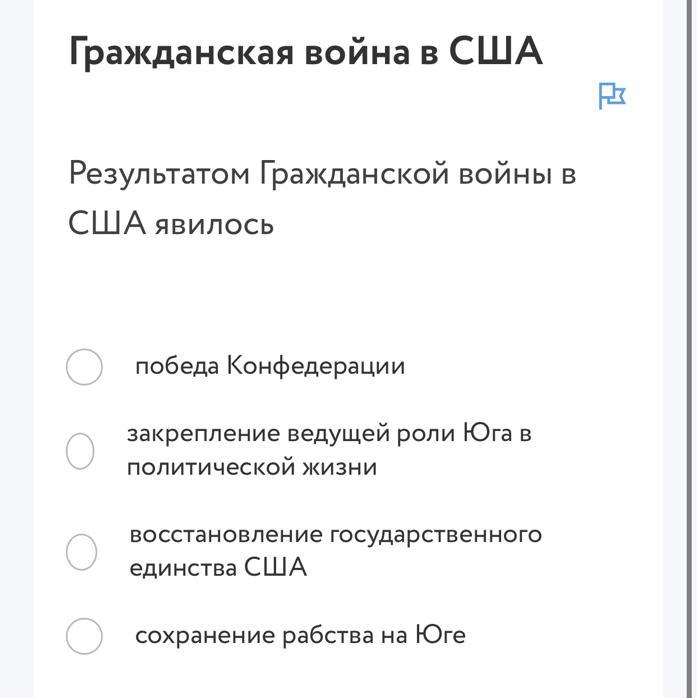This screenshot has width=697, height=698.
Task: Click the word 'Юге' in the last option
Action: point(441,634)
